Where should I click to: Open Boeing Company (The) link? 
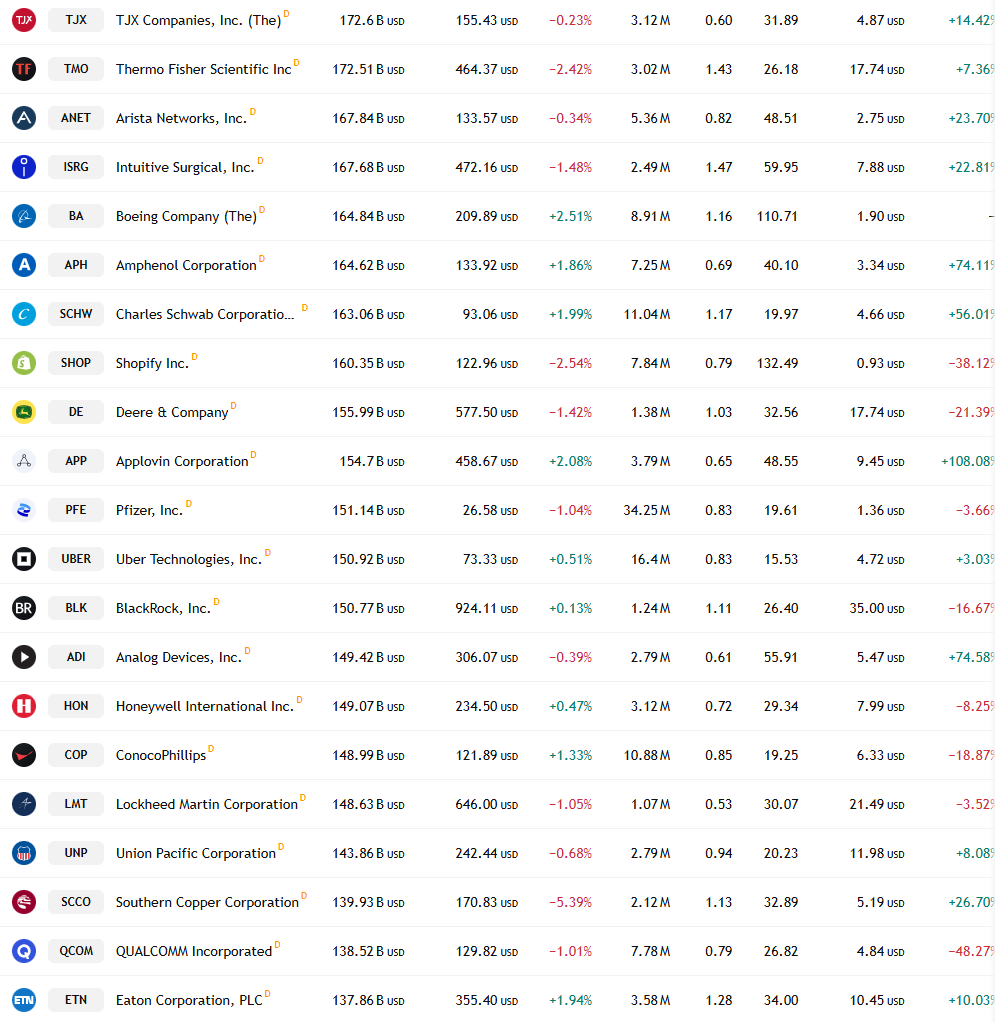coord(186,216)
